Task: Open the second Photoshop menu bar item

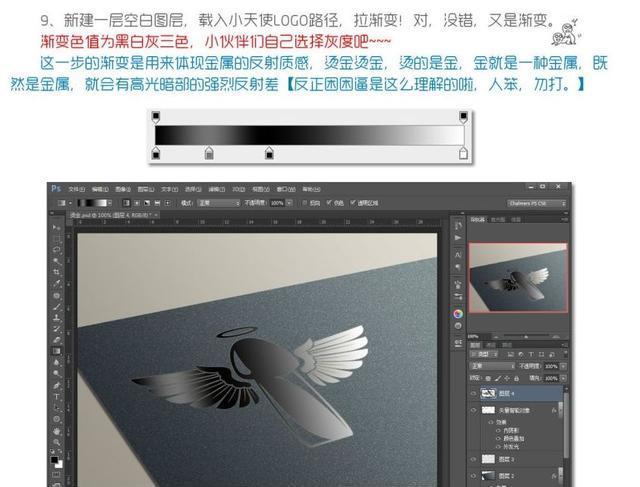Action: point(100,189)
